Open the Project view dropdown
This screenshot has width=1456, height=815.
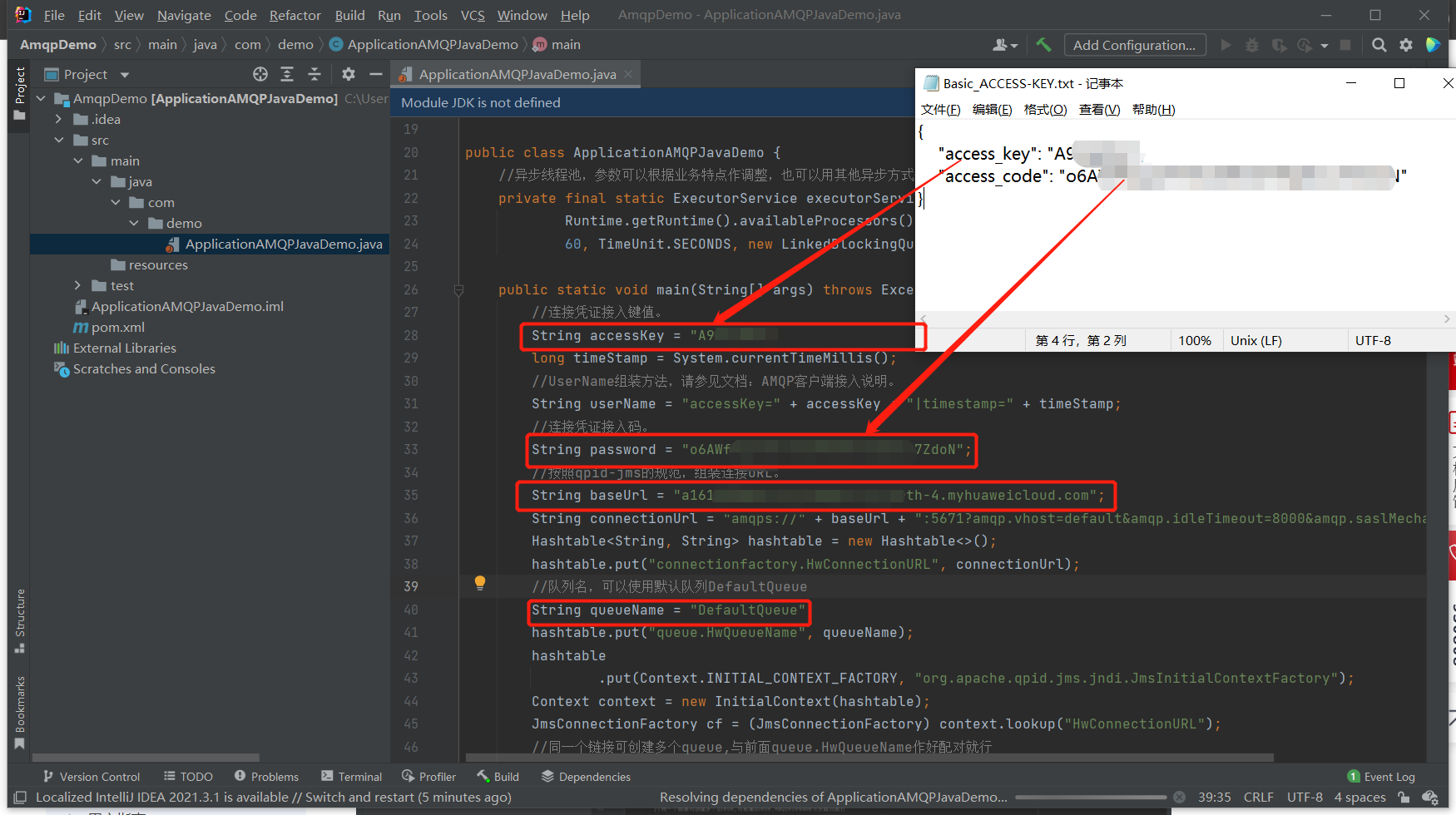125,75
